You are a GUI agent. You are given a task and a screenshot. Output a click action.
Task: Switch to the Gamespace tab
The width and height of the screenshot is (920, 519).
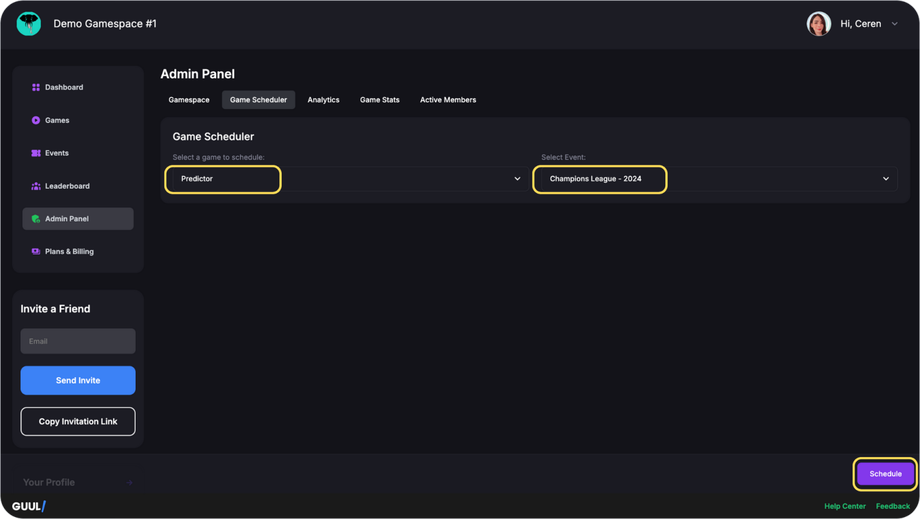189,100
